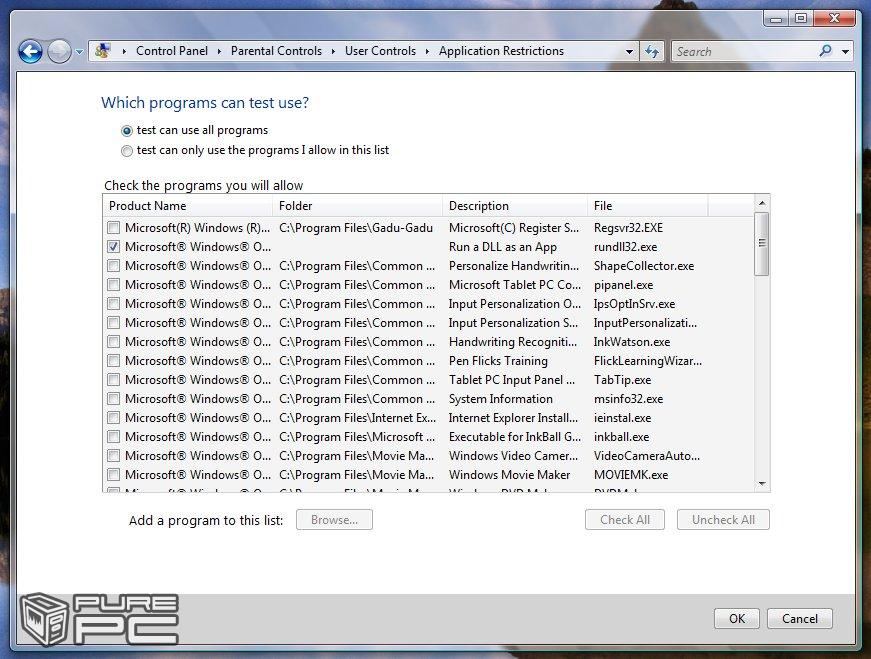Uncheck the rundll32.exe checkbox
The height and width of the screenshot is (659, 871).
point(113,246)
